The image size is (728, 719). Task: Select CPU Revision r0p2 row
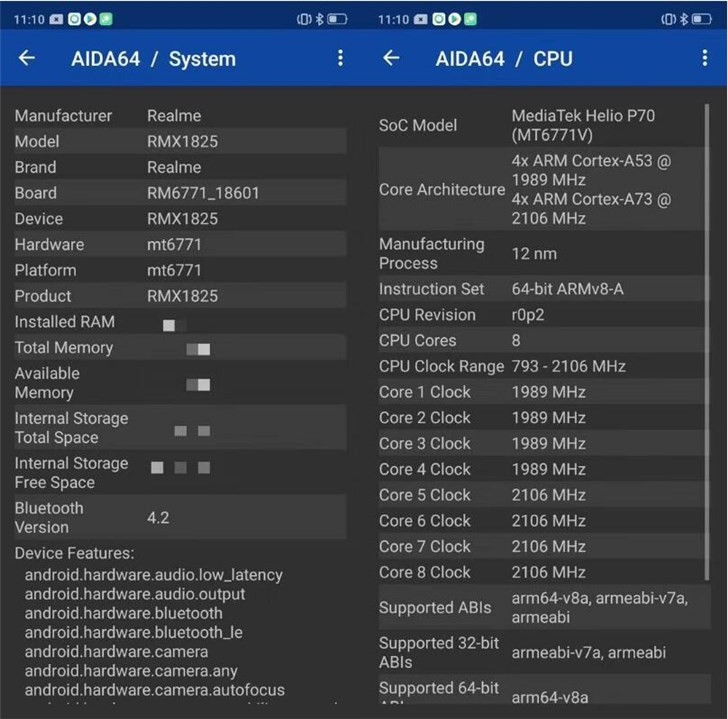click(x=544, y=315)
